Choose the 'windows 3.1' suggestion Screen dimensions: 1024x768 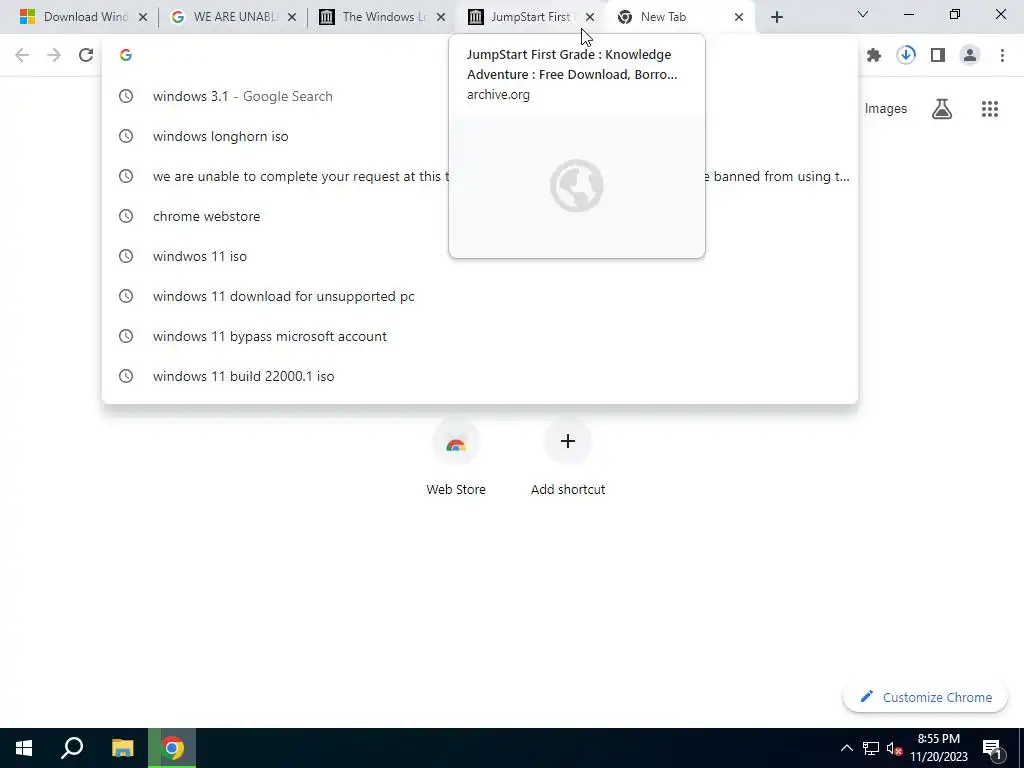tap(479, 96)
